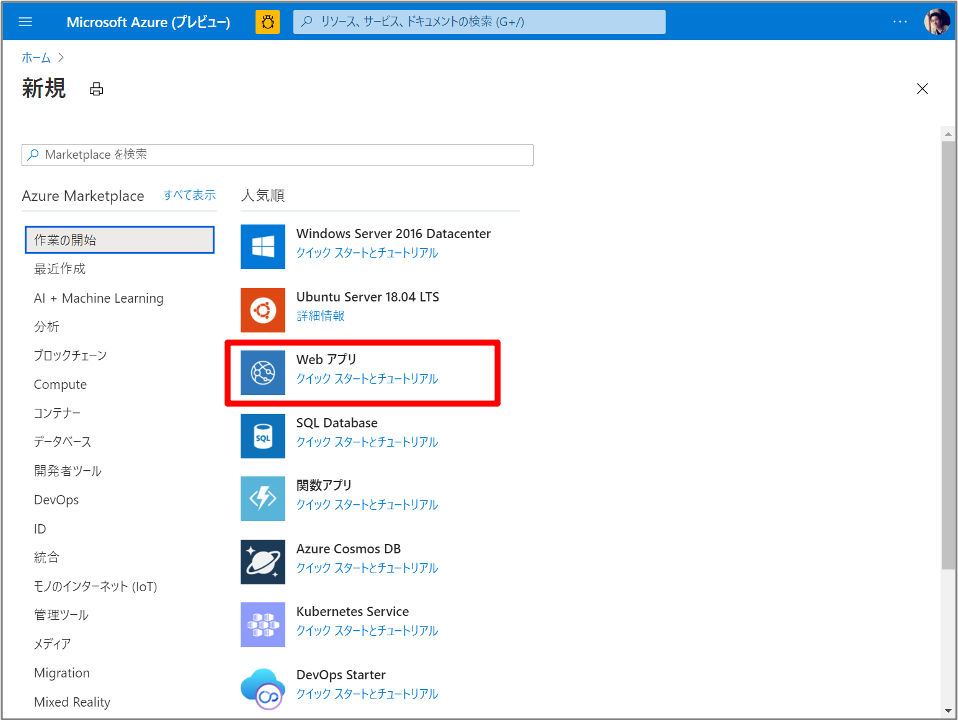Close the 新規 blade

click(923, 89)
